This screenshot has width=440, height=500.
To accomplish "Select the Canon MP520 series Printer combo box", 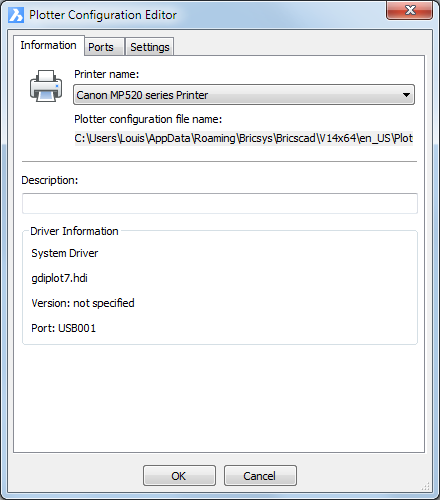I will point(244,95).
